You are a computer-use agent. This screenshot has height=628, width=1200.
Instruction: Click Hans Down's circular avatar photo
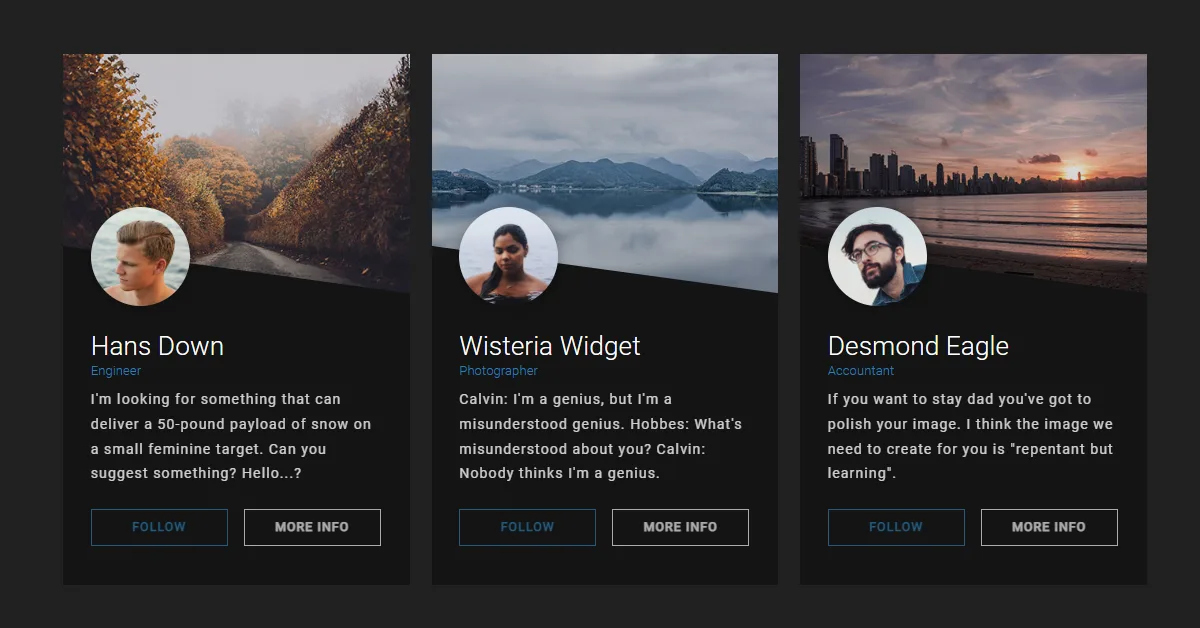pyautogui.click(x=140, y=256)
